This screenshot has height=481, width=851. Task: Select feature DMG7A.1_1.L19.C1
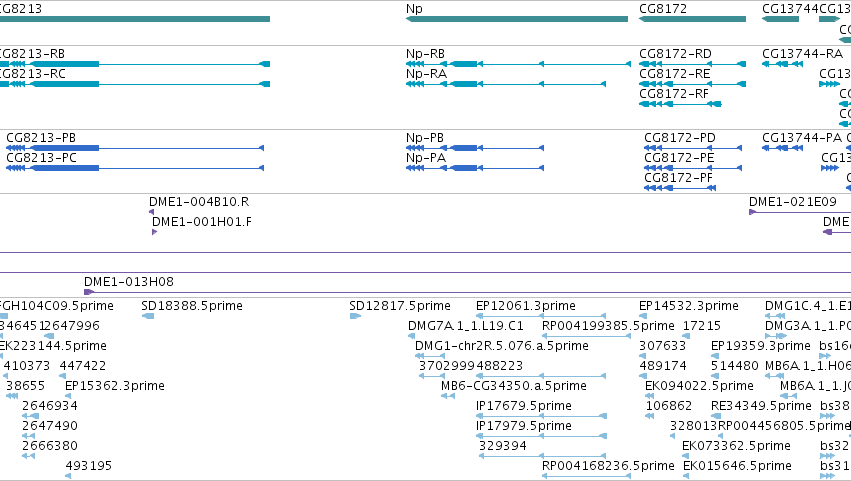(411, 336)
